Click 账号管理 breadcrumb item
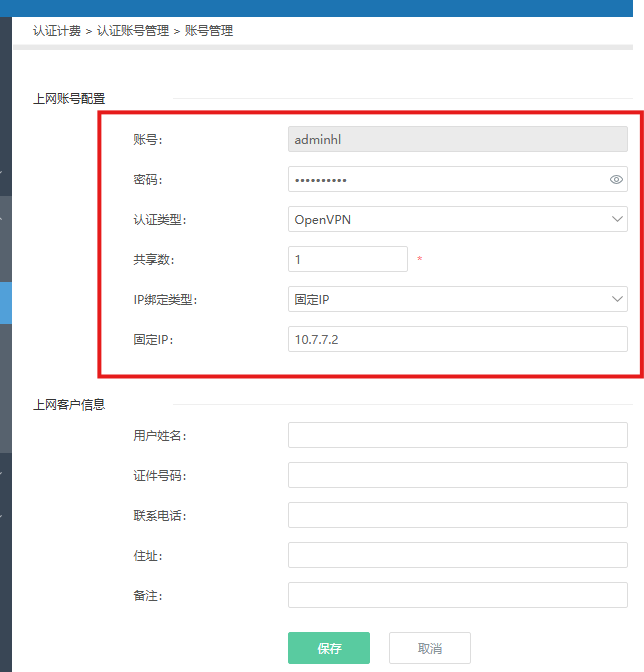 click(x=209, y=31)
